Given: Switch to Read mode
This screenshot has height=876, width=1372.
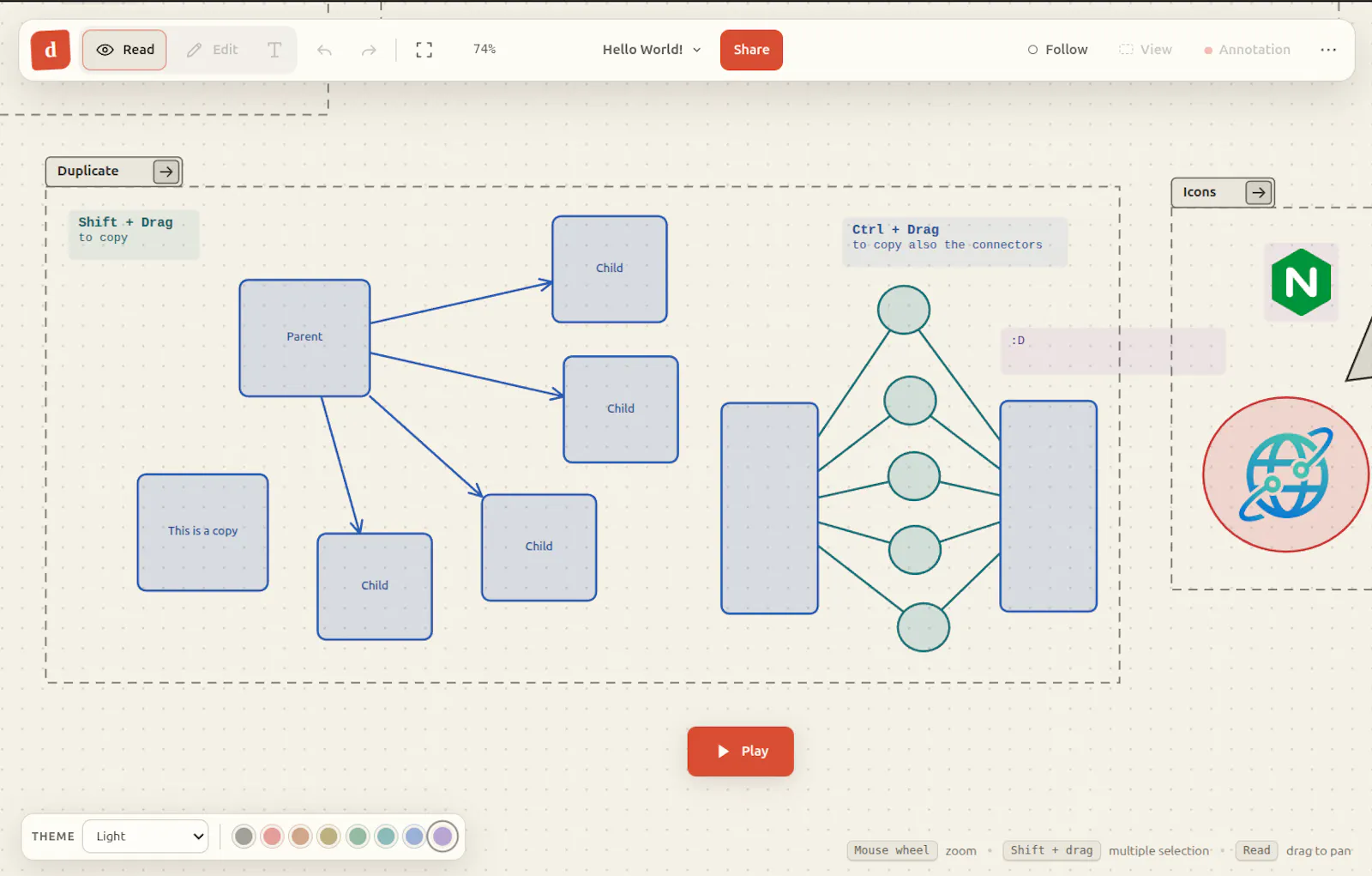Looking at the screenshot, I should pyautogui.click(x=125, y=50).
